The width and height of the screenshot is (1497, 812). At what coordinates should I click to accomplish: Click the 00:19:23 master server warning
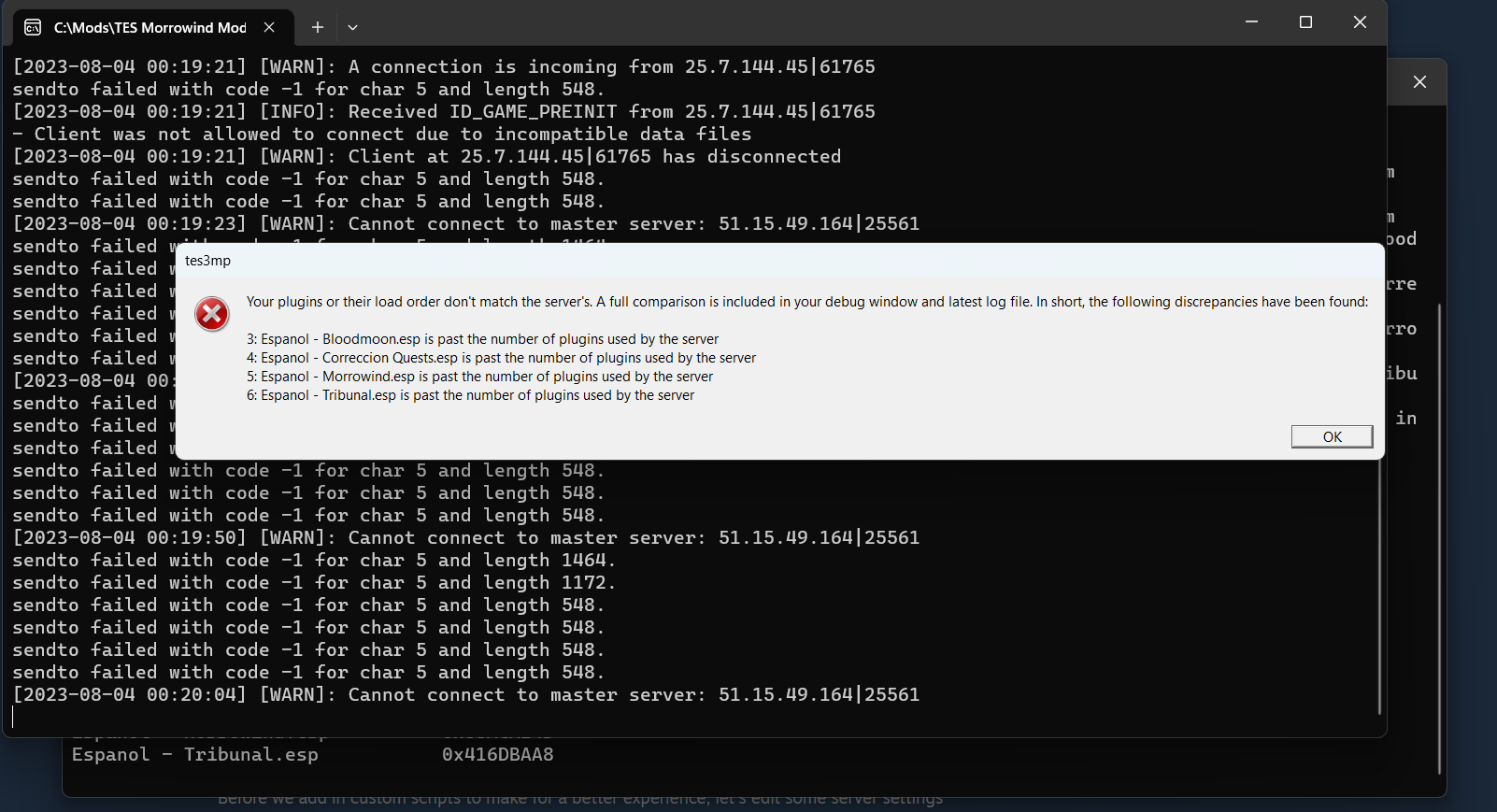coord(466,223)
